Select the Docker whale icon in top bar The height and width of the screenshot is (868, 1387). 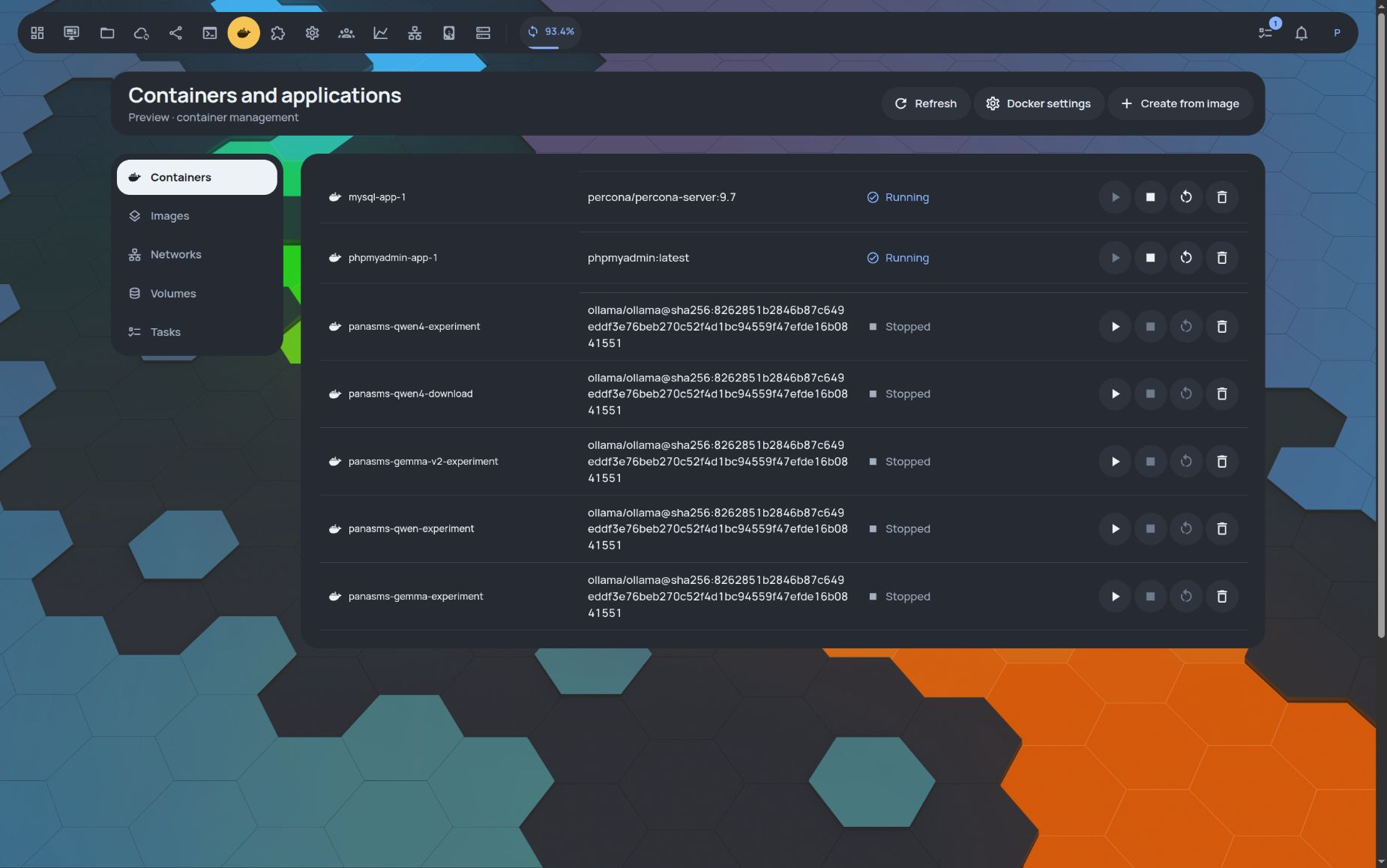click(244, 33)
